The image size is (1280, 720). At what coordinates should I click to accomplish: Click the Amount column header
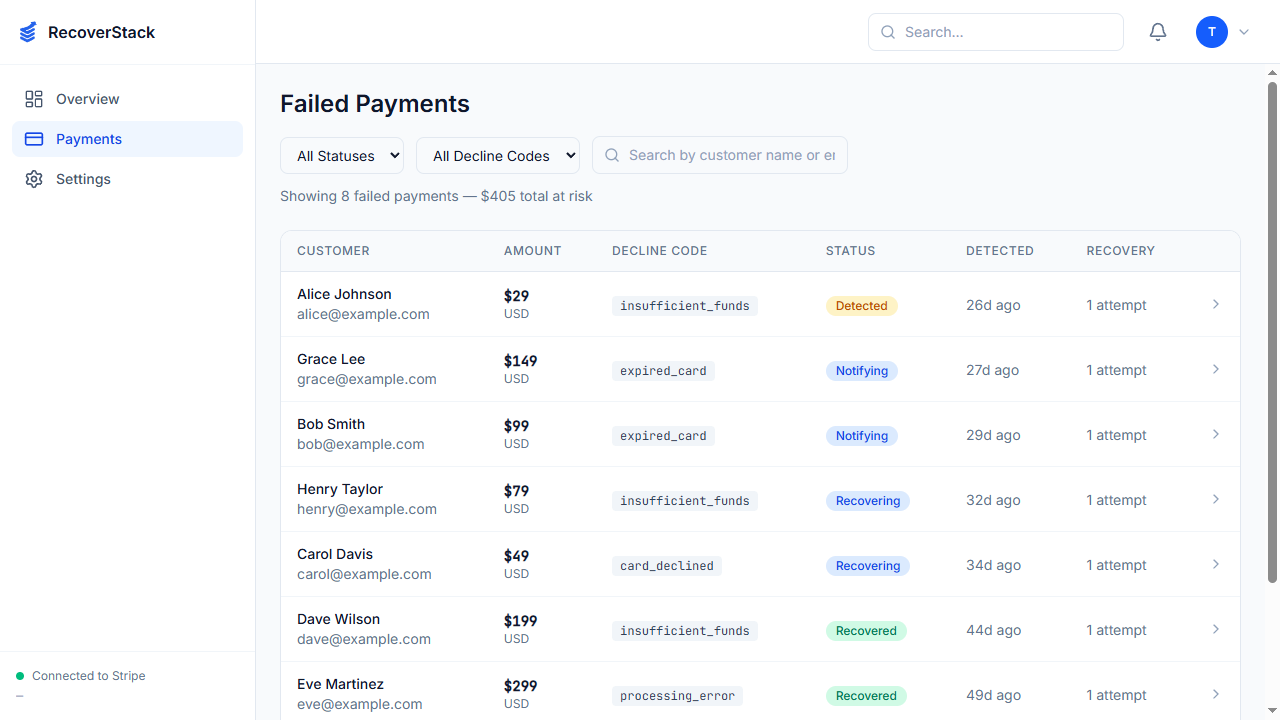pos(532,251)
